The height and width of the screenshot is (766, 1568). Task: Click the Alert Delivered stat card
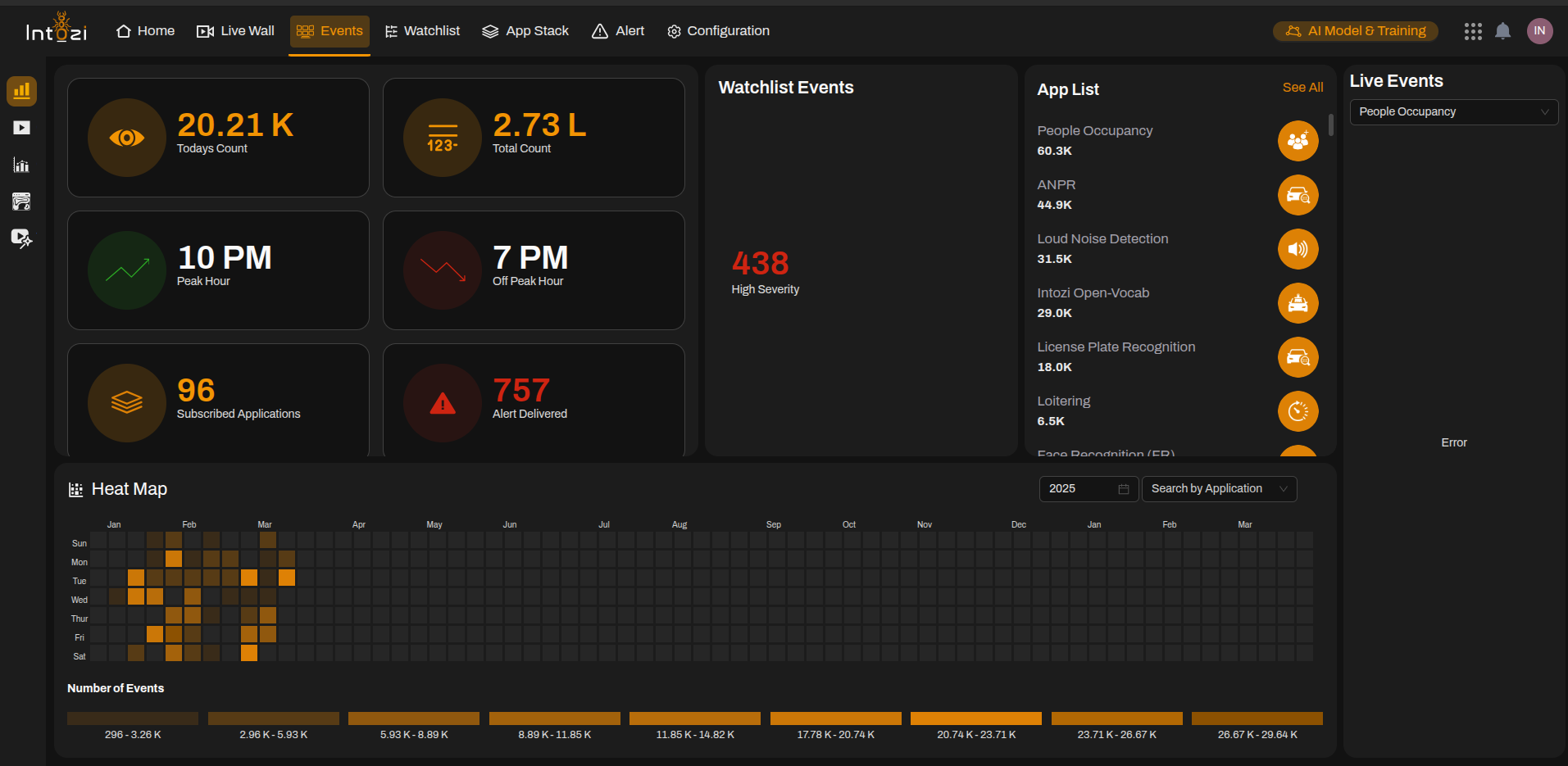[x=534, y=401]
